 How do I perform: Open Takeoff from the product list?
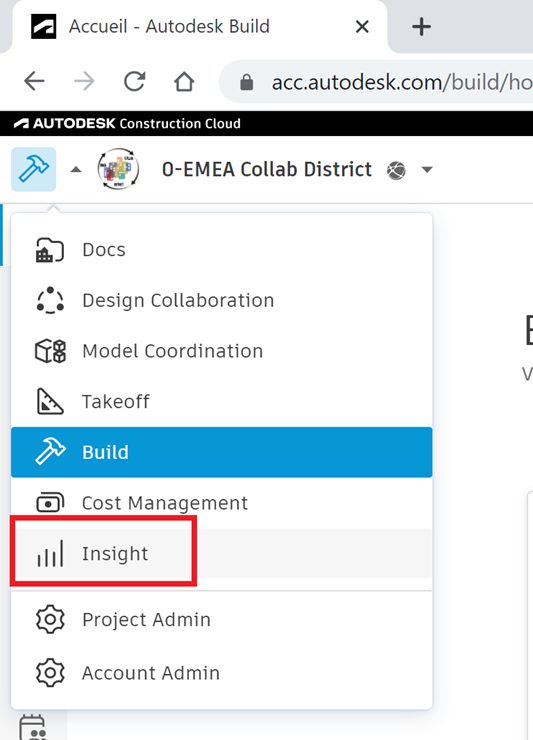221,402
